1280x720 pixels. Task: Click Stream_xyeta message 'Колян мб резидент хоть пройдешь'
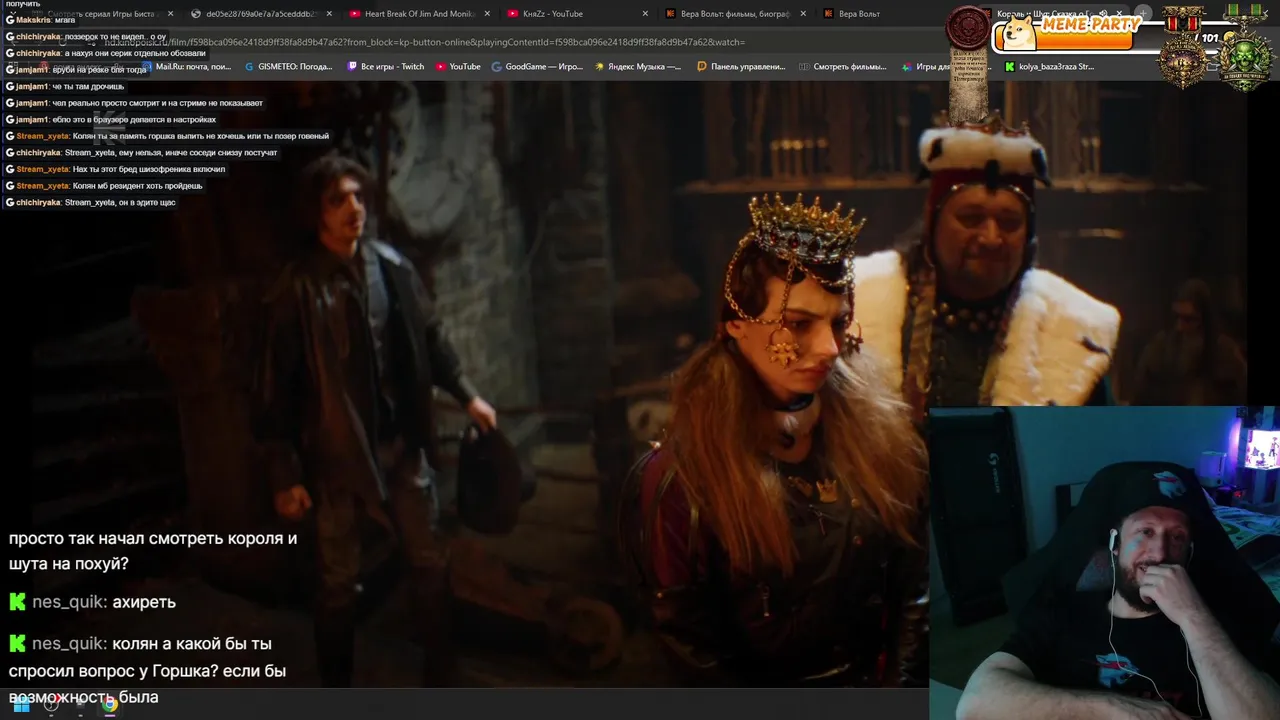[x=104, y=186]
